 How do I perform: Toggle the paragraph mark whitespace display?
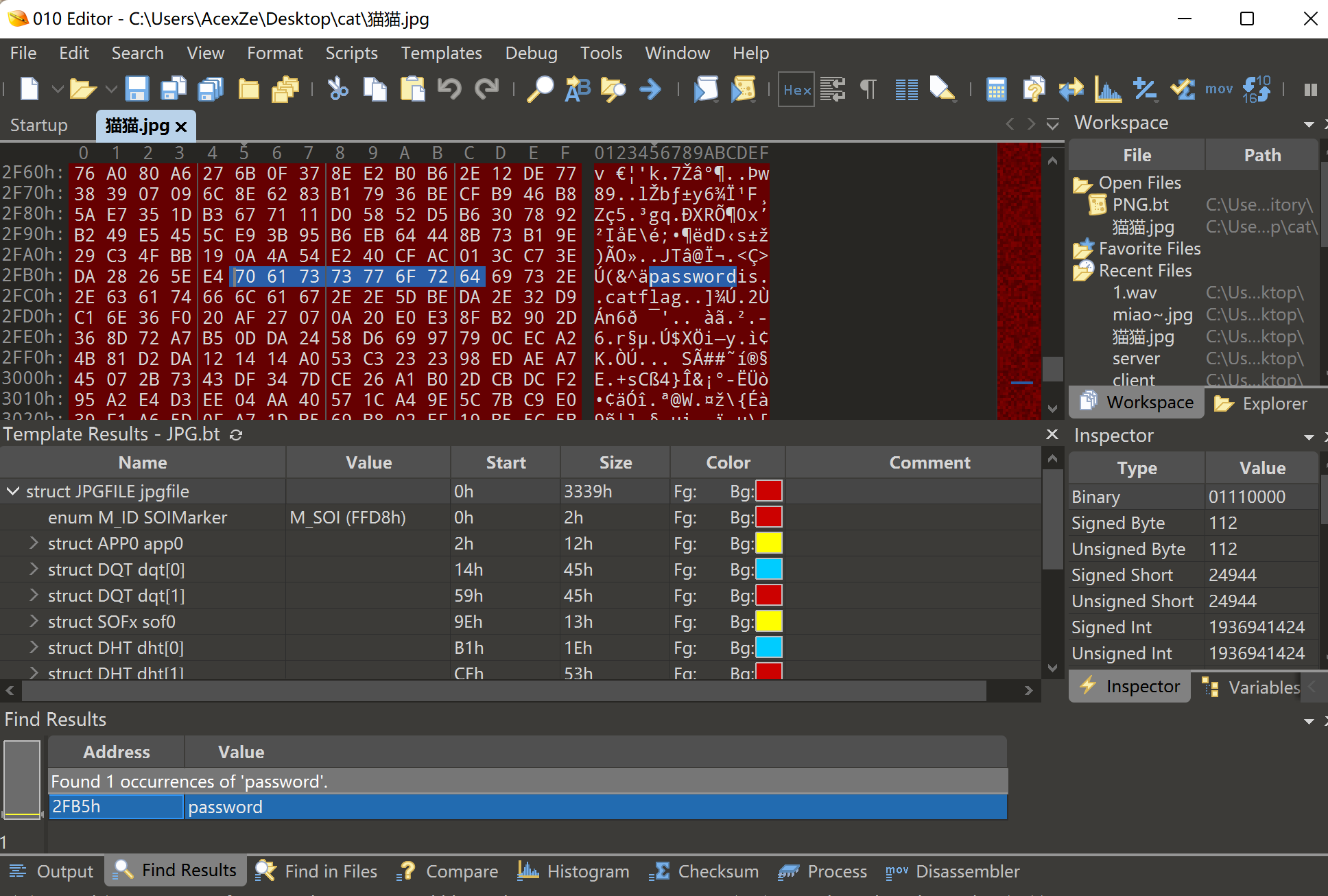tap(868, 89)
